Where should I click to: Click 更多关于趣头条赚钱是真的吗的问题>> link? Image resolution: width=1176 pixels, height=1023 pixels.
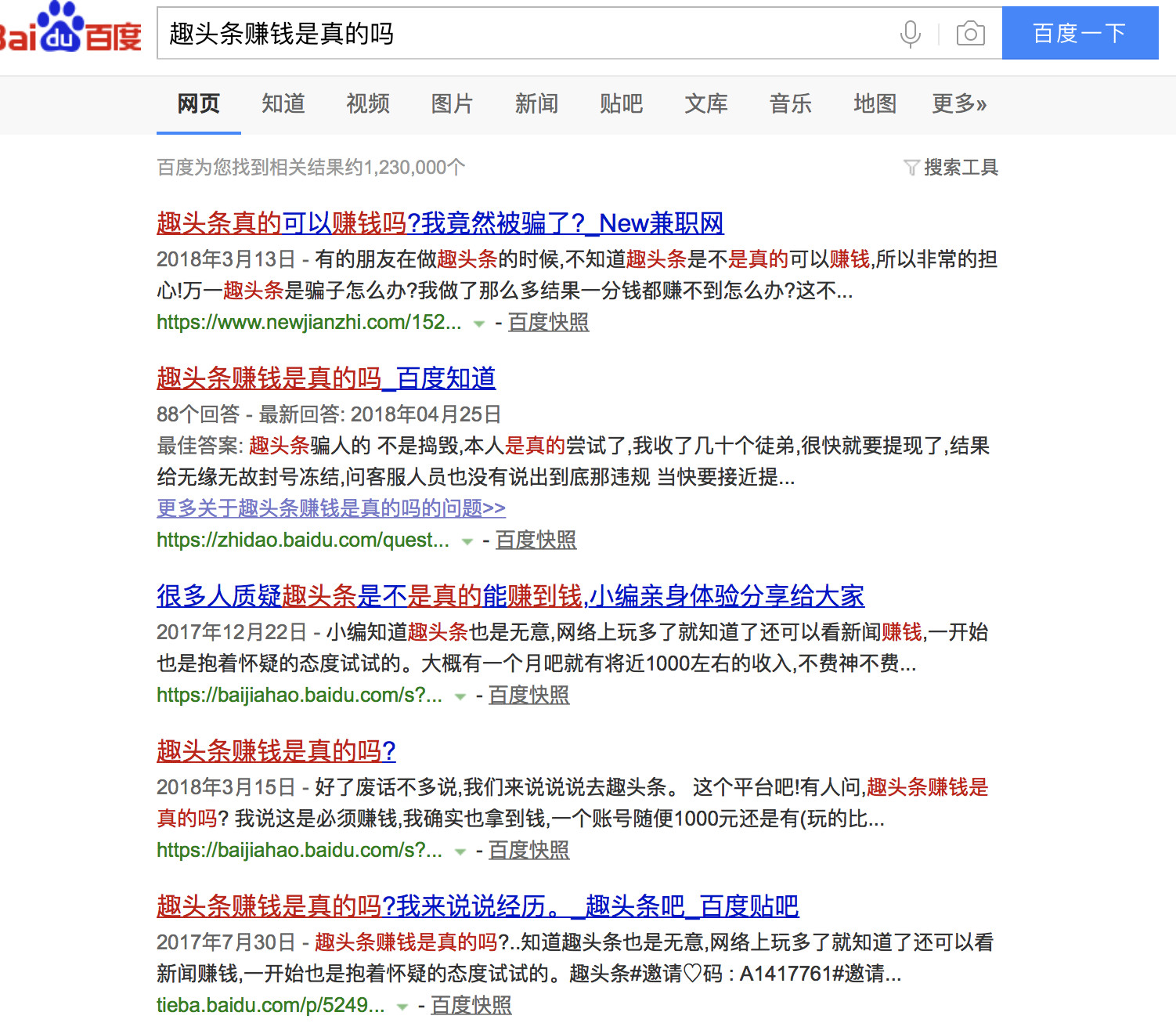click(x=331, y=508)
